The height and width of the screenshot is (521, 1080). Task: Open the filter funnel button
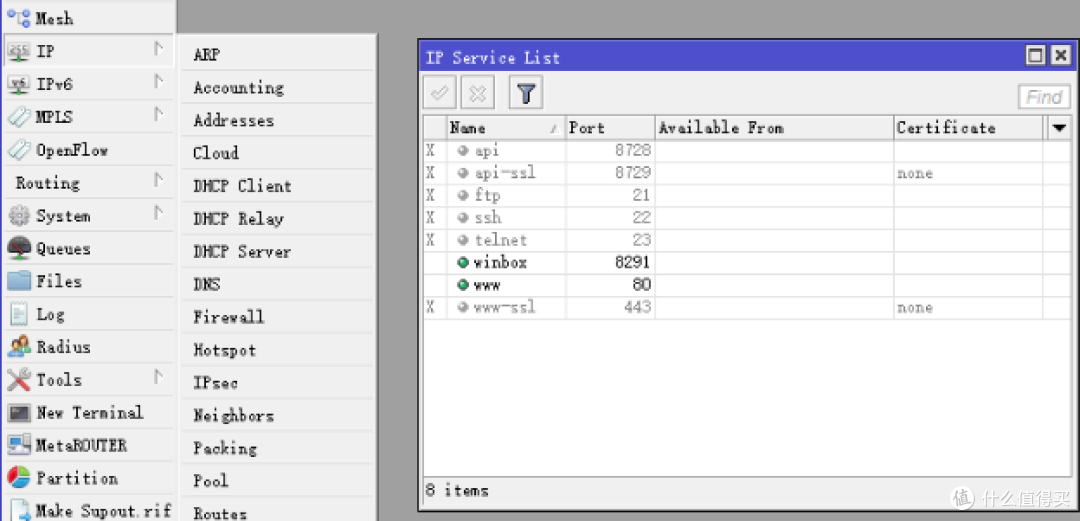click(526, 93)
